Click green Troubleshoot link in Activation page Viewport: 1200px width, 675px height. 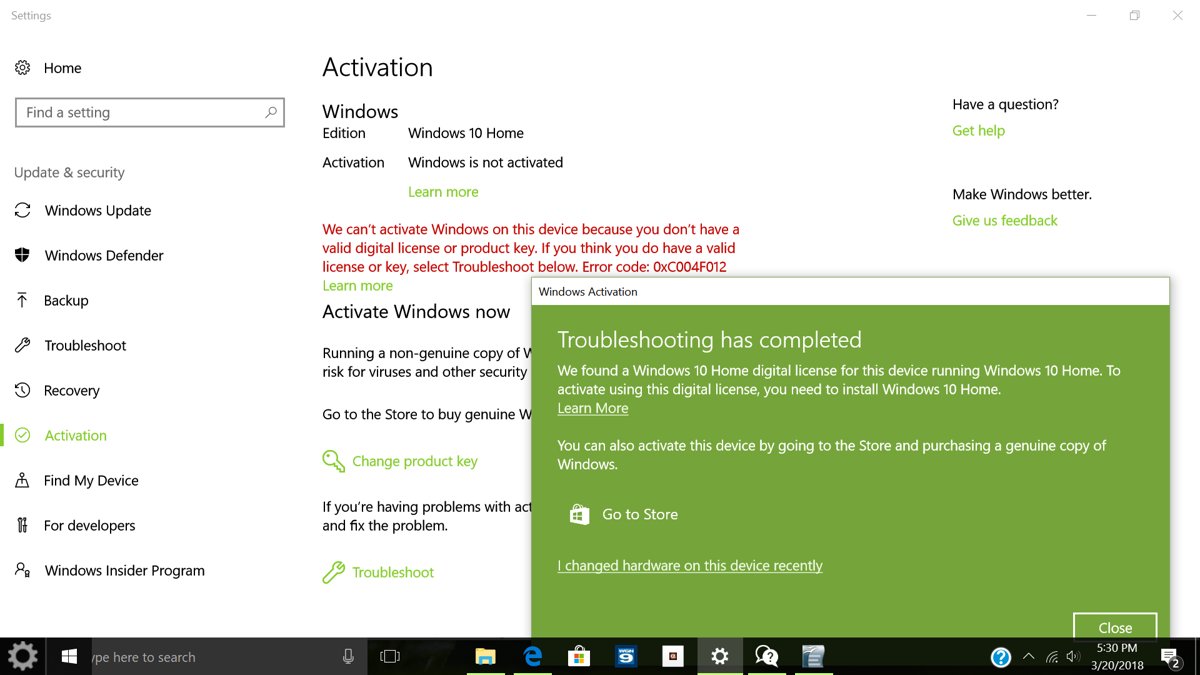pos(393,572)
